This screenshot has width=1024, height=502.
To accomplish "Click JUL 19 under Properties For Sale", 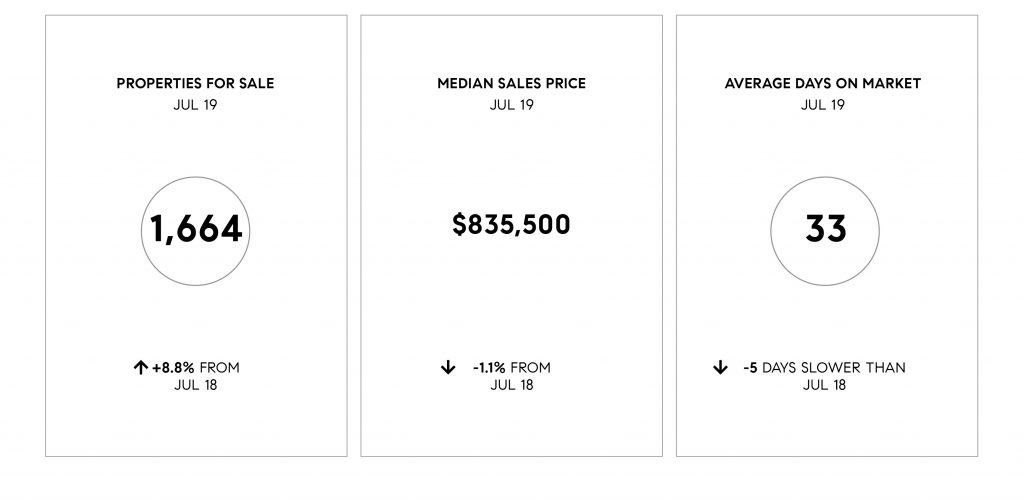I will point(195,104).
